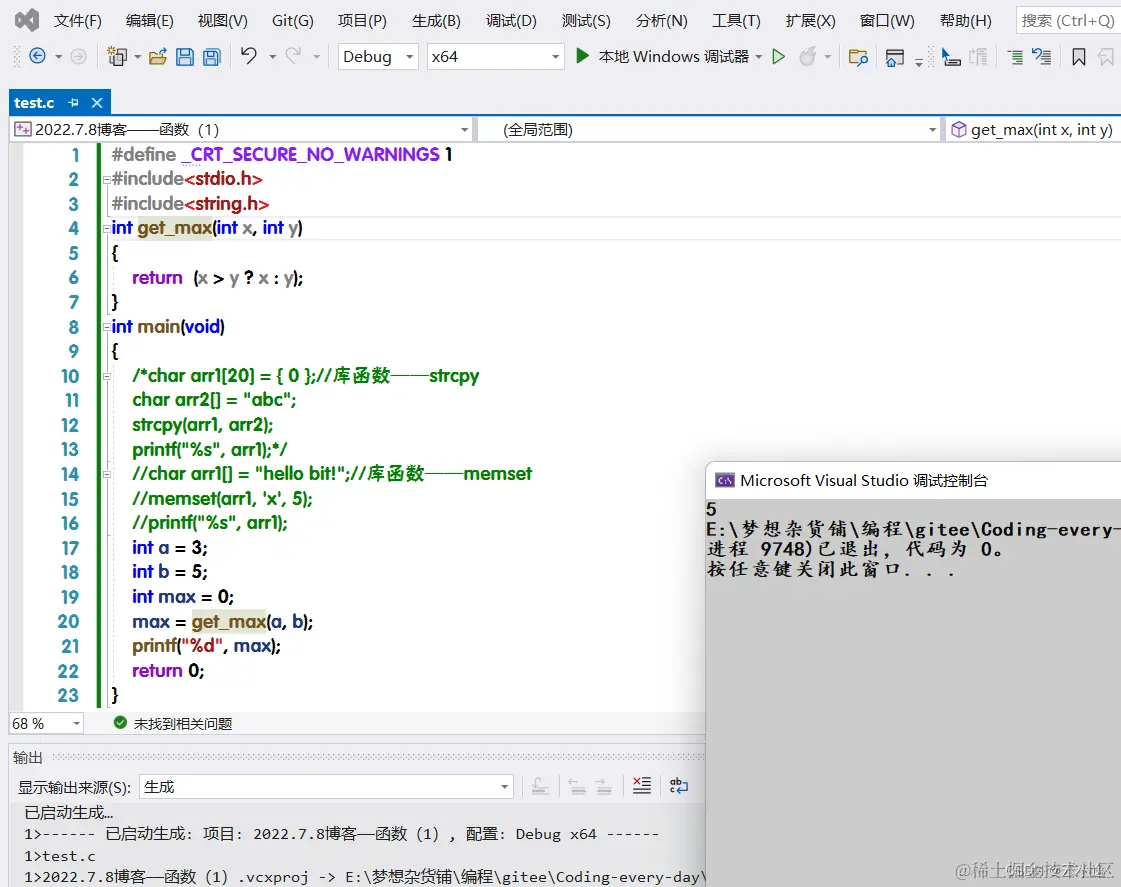Toggle pin on test.c tab
Image resolution: width=1121 pixels, height=887 pixels.
[x=73, y=102]
